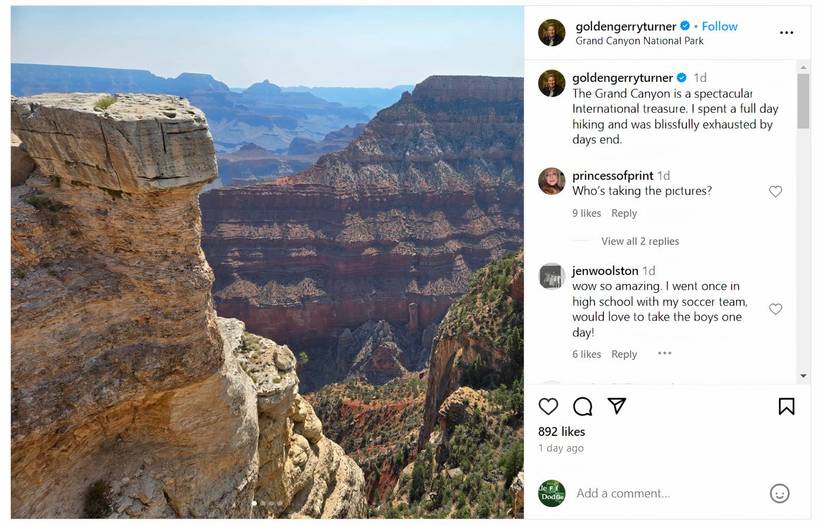The height and width of the screenshot is (526, 825).
Task: Open Grand Canyon National Park location
Action: tap(639, 41)
